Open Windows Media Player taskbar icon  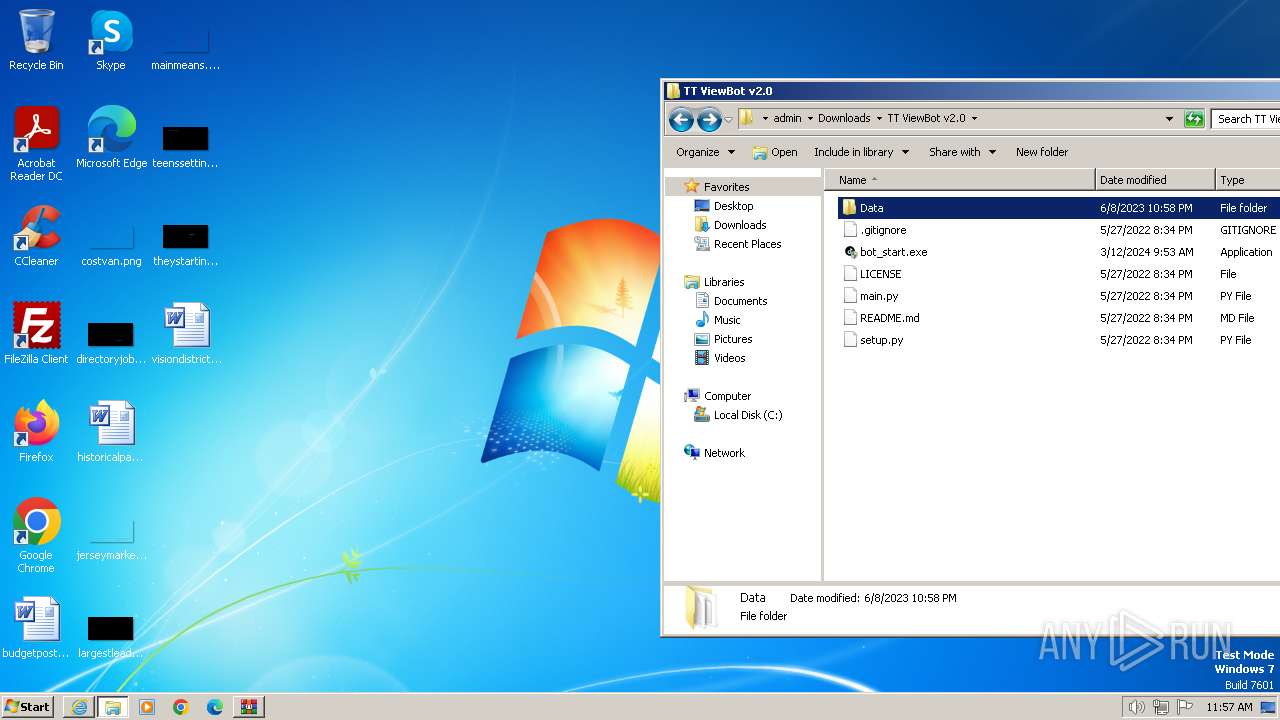pyautogui.click(x=147, y=707)
